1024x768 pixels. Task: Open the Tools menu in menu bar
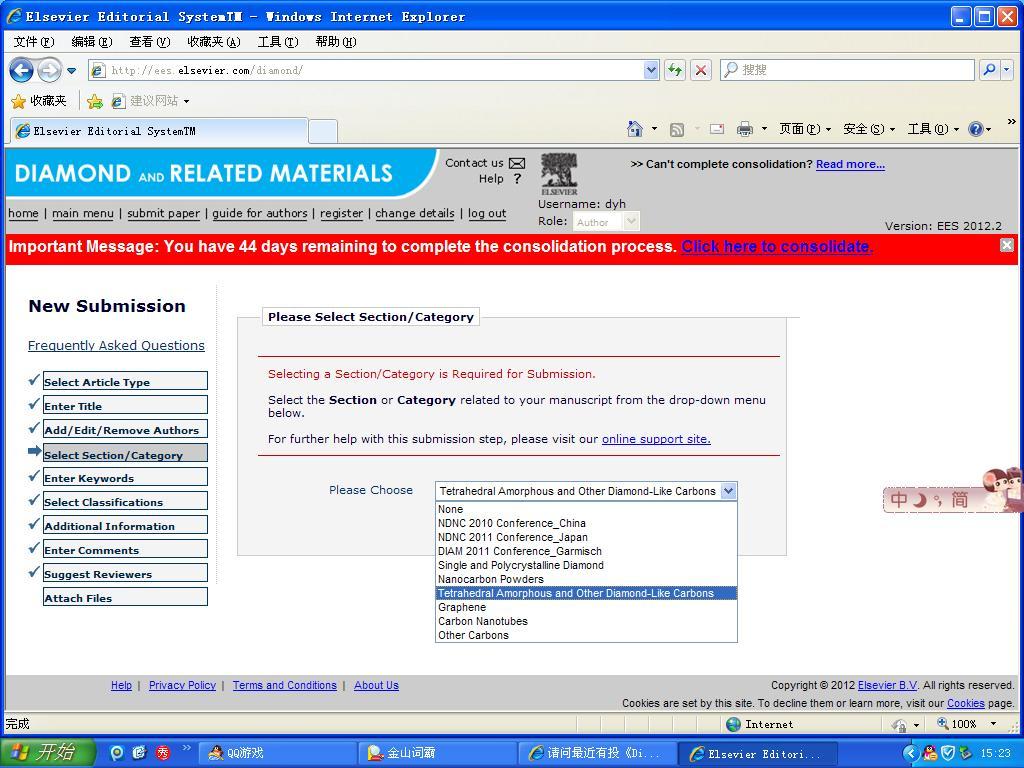pyautogui.click(x=278, y=42)
